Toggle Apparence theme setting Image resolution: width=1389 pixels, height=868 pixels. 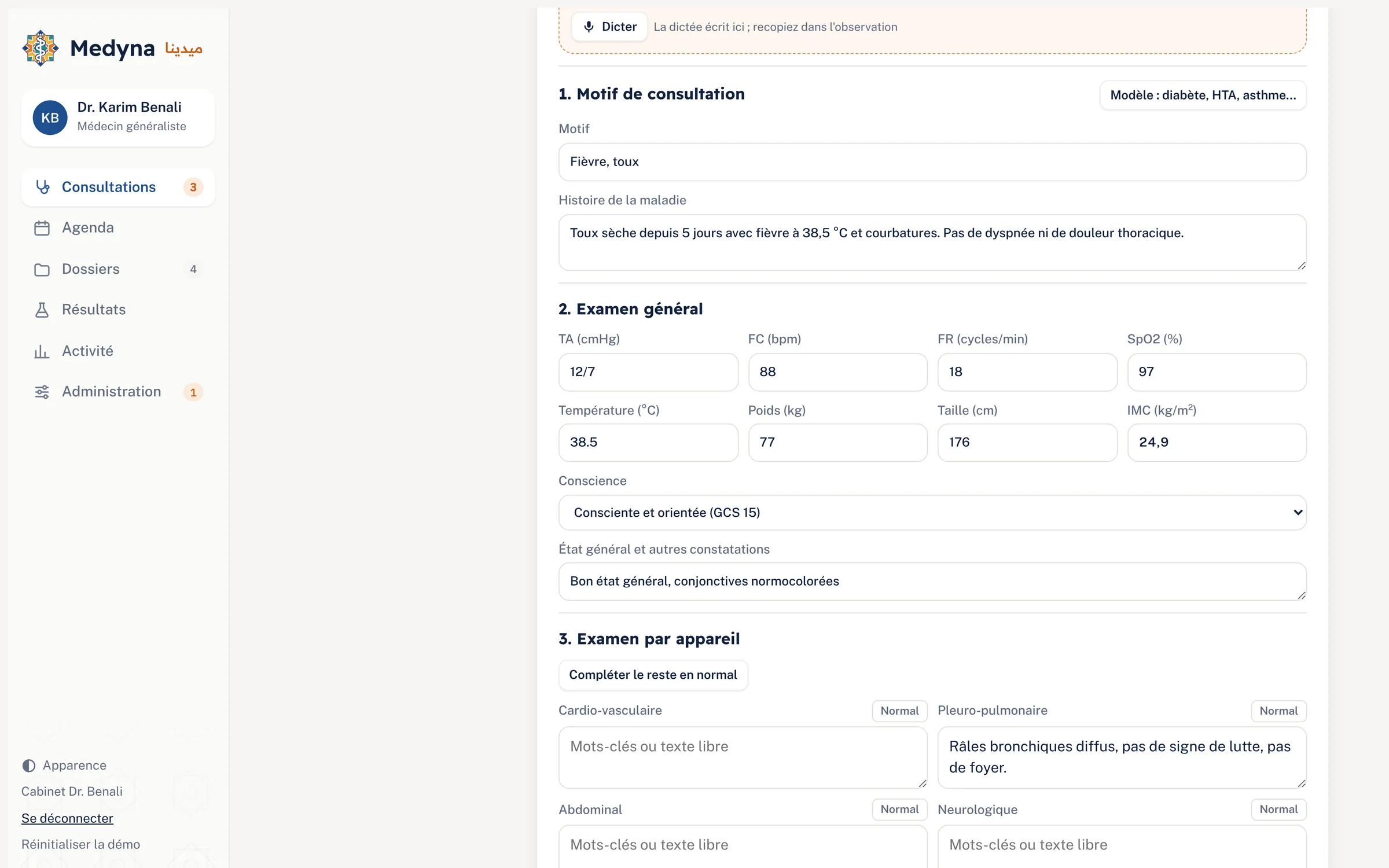[64, 765]
